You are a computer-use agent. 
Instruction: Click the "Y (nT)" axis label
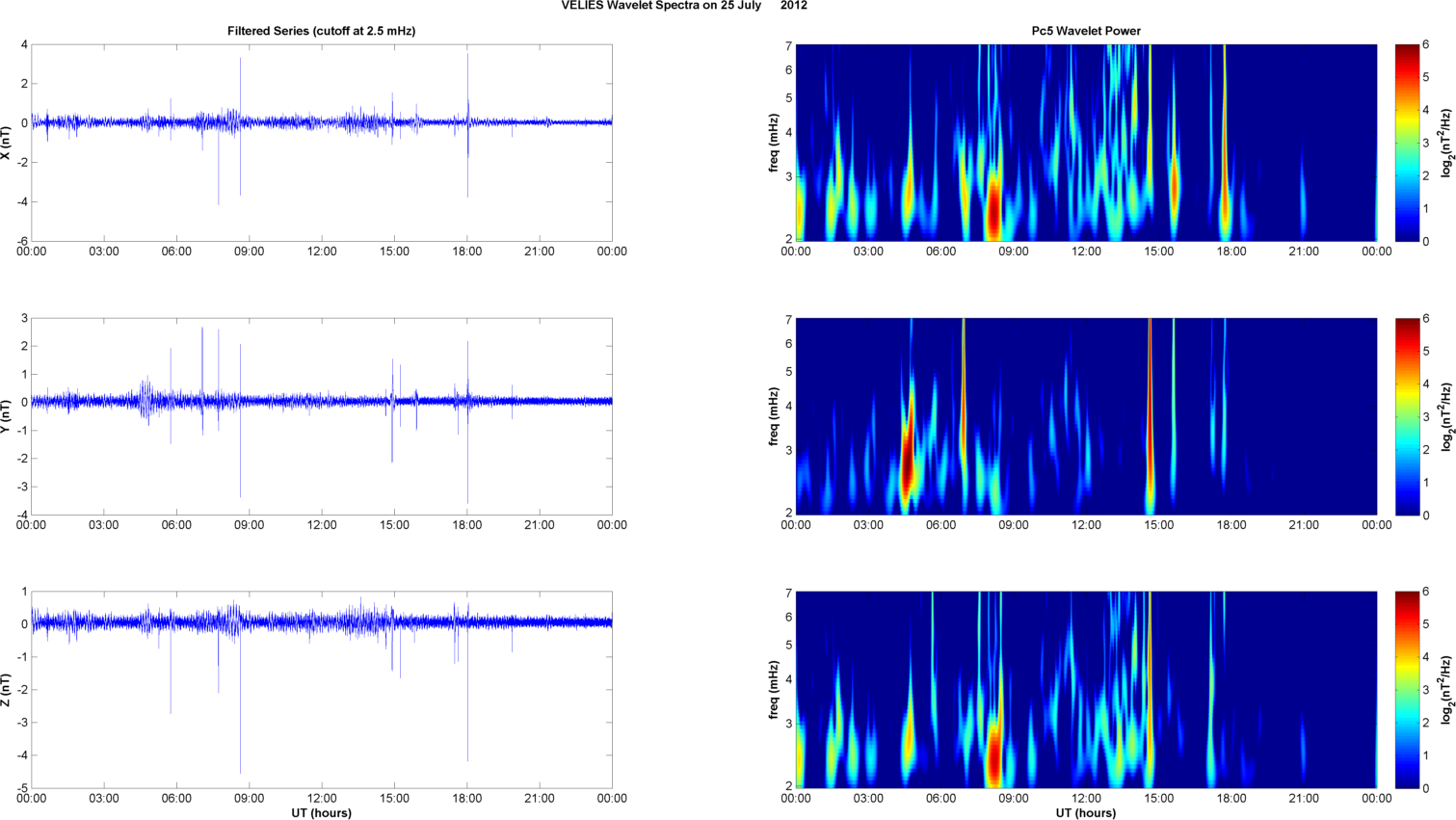(7, 416)
